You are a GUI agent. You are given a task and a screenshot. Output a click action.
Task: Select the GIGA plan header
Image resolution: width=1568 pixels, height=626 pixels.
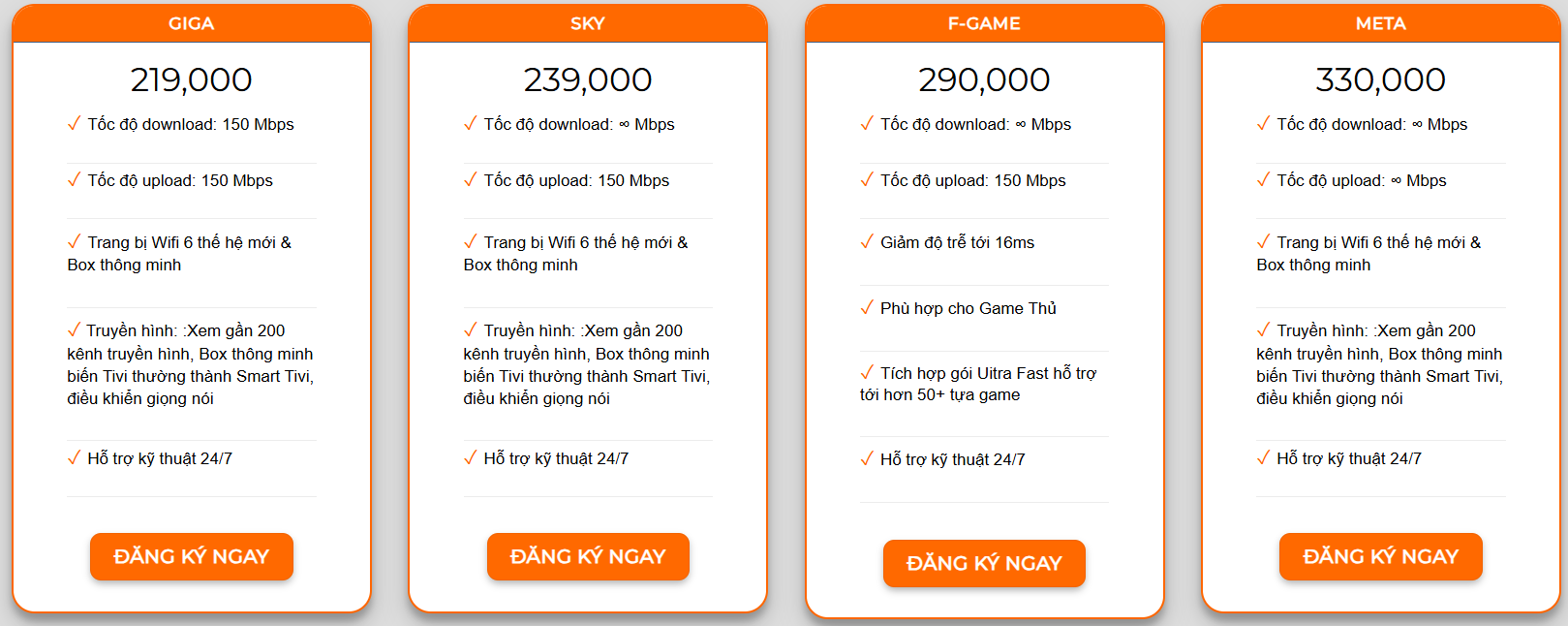point(192,23)
